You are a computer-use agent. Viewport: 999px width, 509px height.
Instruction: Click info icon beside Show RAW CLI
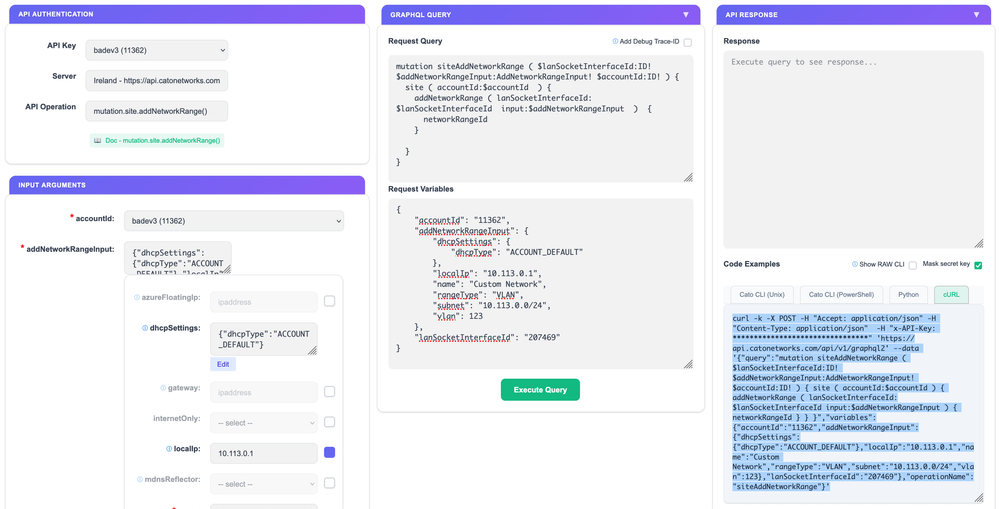[x=853, y=265]
